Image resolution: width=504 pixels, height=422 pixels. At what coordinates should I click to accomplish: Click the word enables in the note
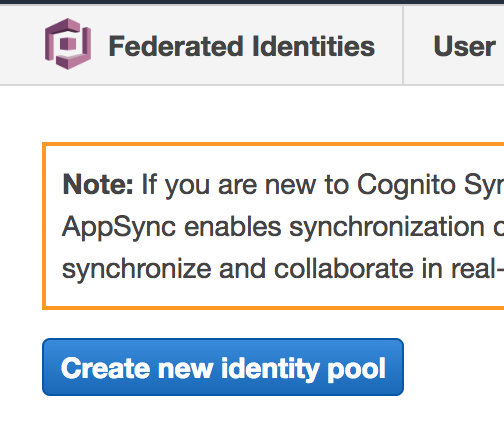coord(233,227)
